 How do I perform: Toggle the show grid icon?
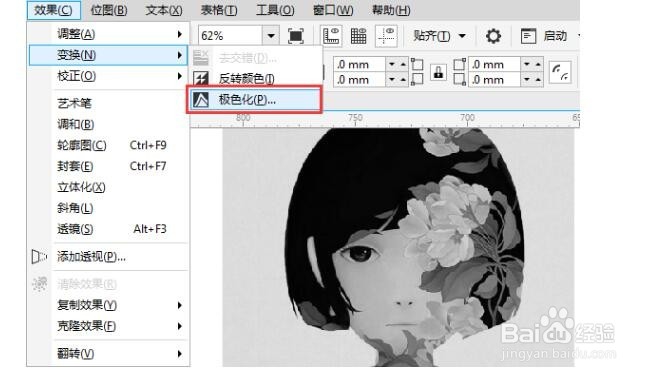pos(358,36)
